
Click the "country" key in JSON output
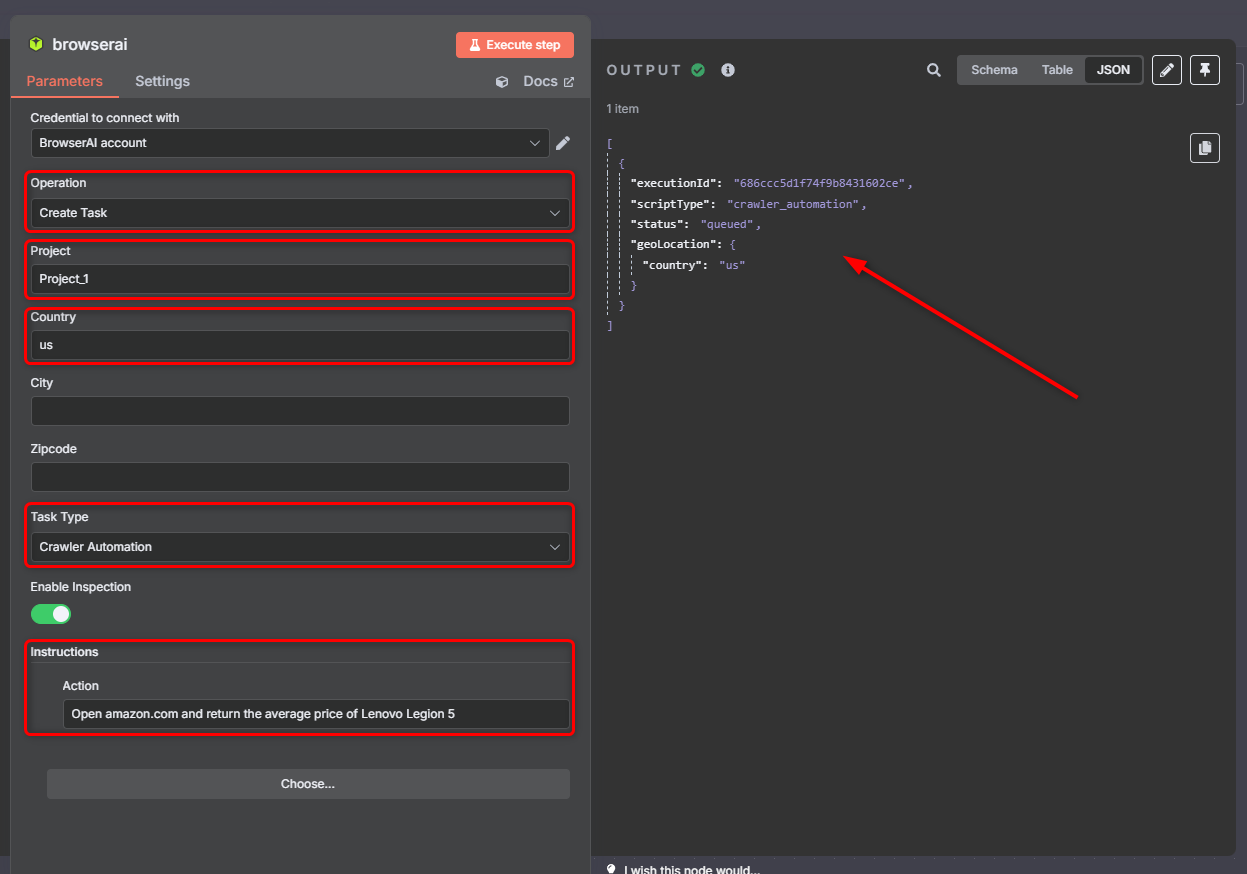(x=674, y=265)
